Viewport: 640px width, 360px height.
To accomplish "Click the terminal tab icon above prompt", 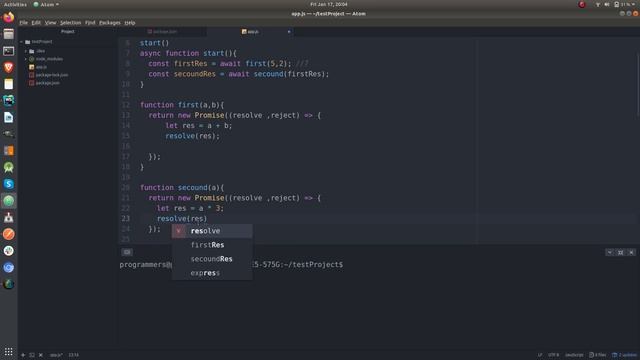I will [127, 252].
